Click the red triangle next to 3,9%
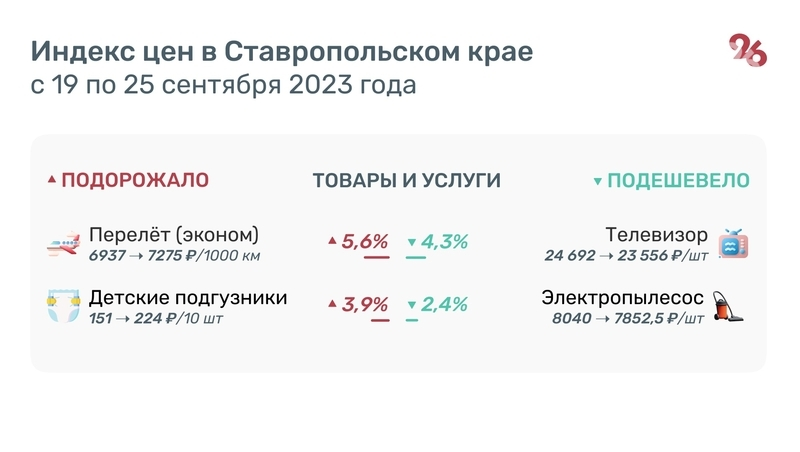 [332, 304]
